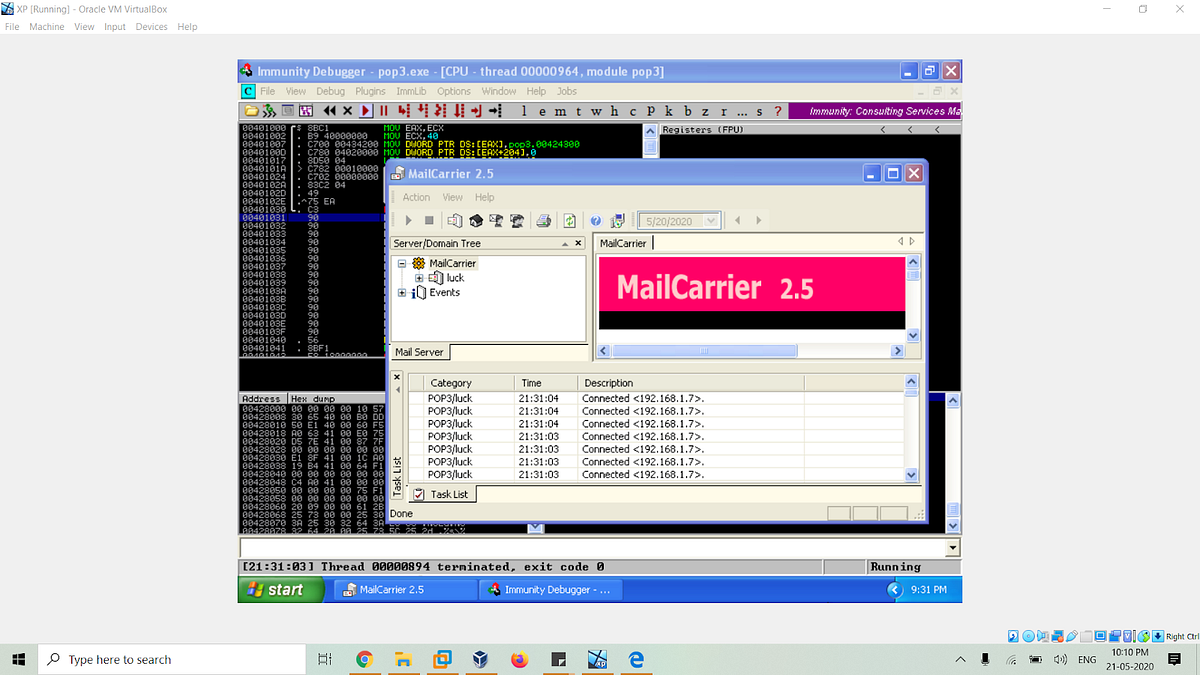Refresh MailCarrier with the refresh icon
Viewport: 1200px width, 675px height.
(570, 220)
